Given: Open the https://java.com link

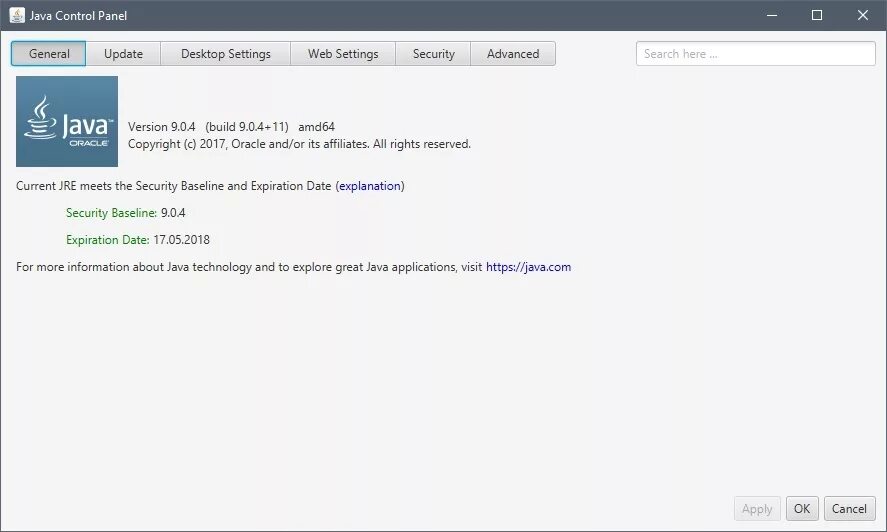Looking at the screenshot, I should click(x=528, y=267).
